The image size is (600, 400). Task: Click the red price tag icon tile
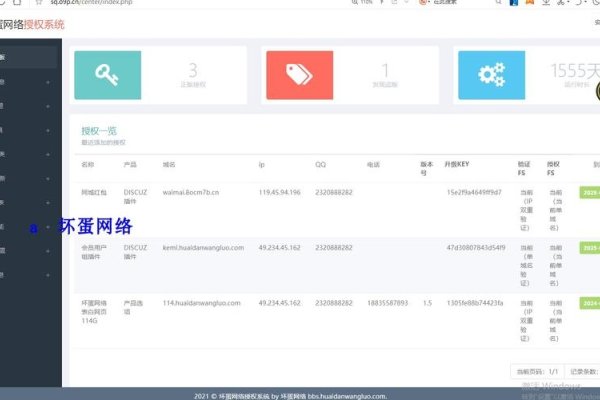click(300, 75)
